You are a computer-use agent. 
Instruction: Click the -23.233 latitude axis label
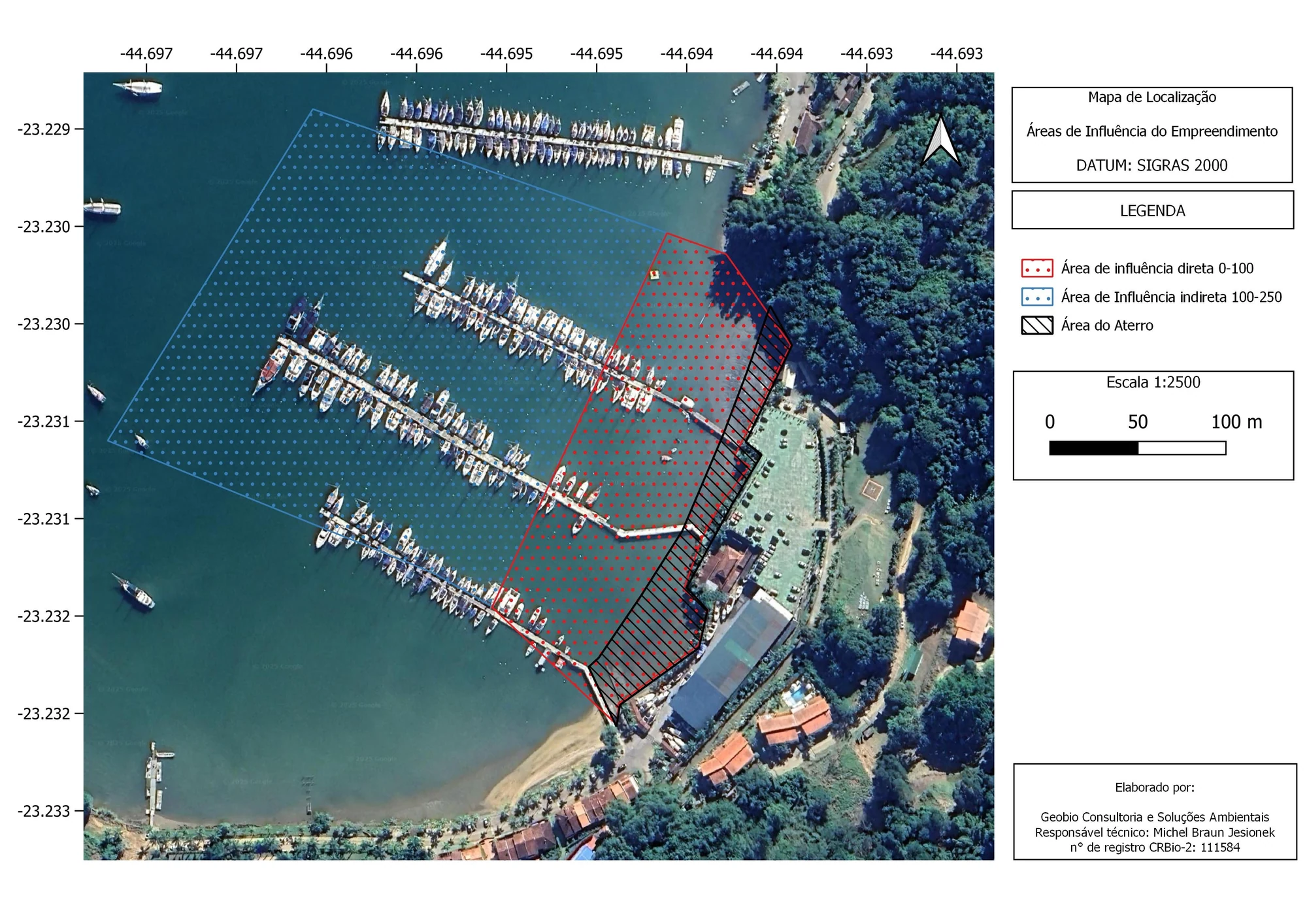(44, 811)
